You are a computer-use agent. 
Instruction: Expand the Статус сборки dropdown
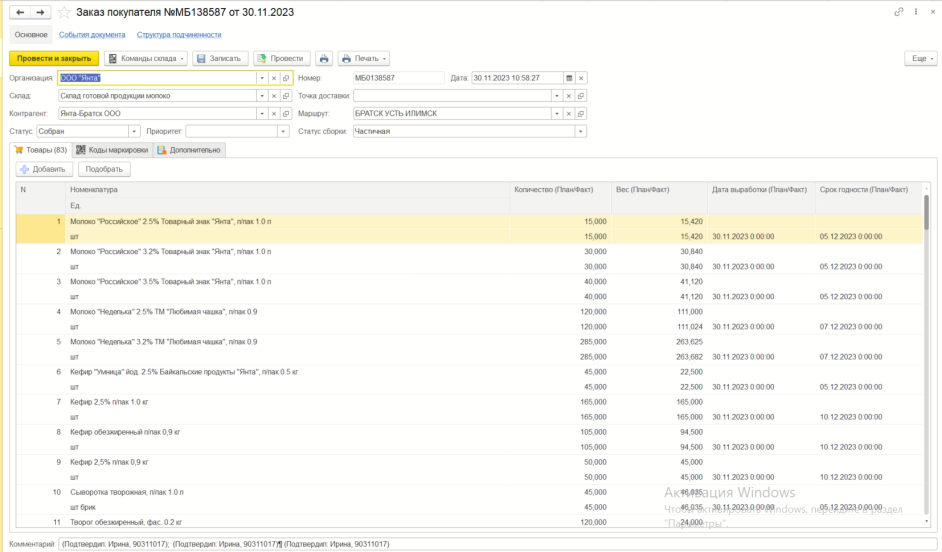[x=580, y=132]
